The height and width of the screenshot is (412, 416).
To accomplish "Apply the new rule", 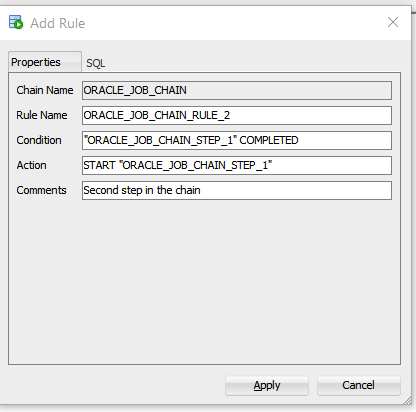I will point(267,386).
